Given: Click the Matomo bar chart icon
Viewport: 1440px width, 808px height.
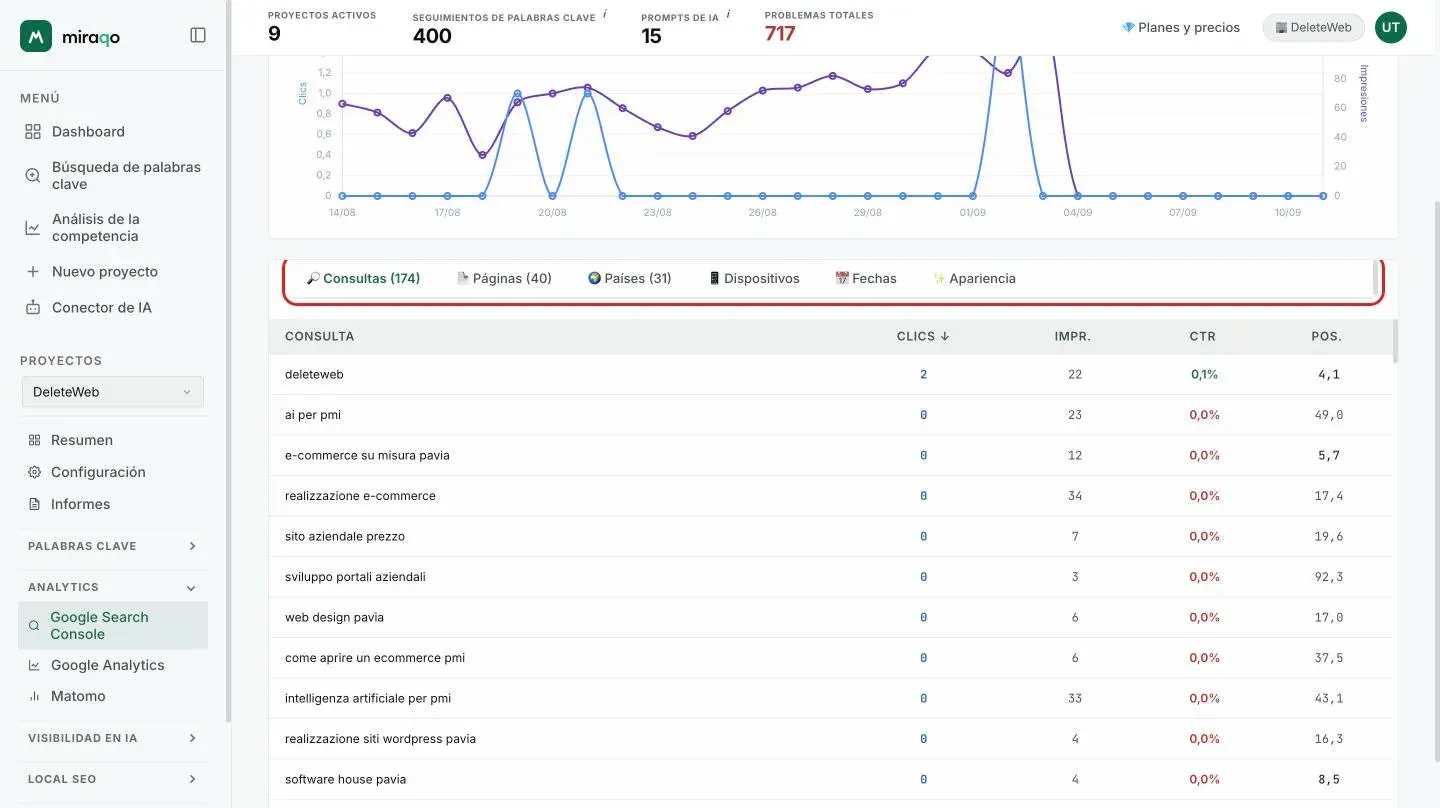Looking at the screenshot, I should point(34,696).
